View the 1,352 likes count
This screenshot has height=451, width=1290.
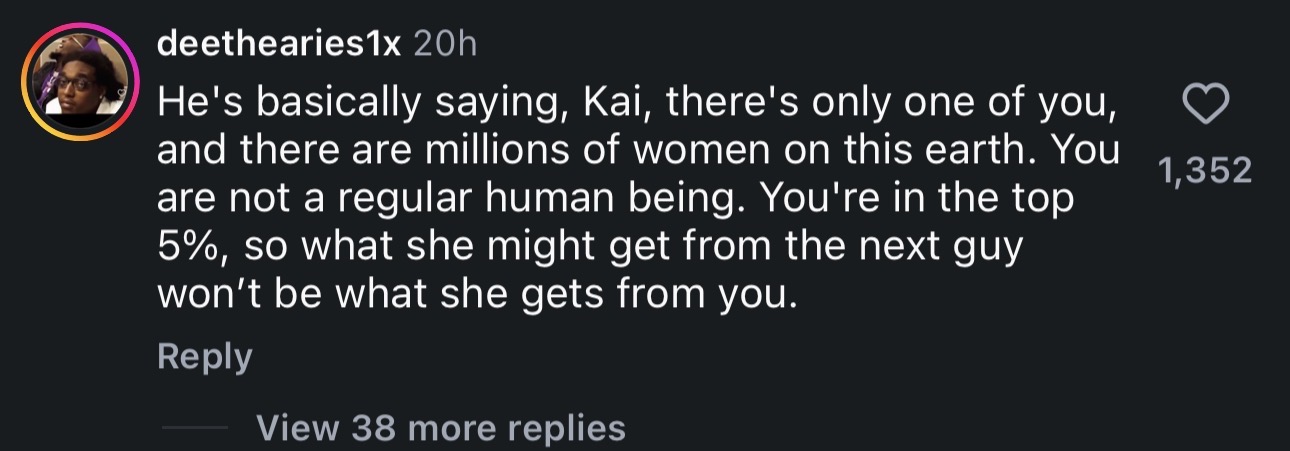coord(1205,171)
